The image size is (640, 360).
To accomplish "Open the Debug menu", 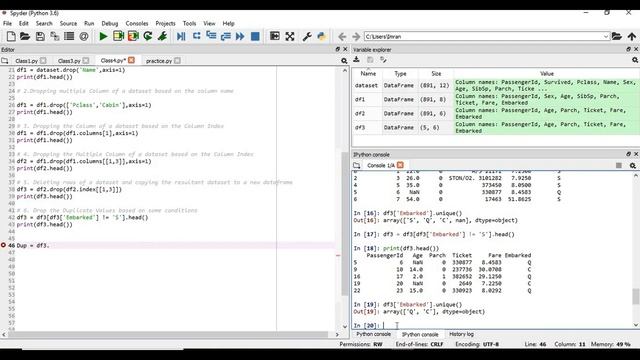I will point(110,23).
